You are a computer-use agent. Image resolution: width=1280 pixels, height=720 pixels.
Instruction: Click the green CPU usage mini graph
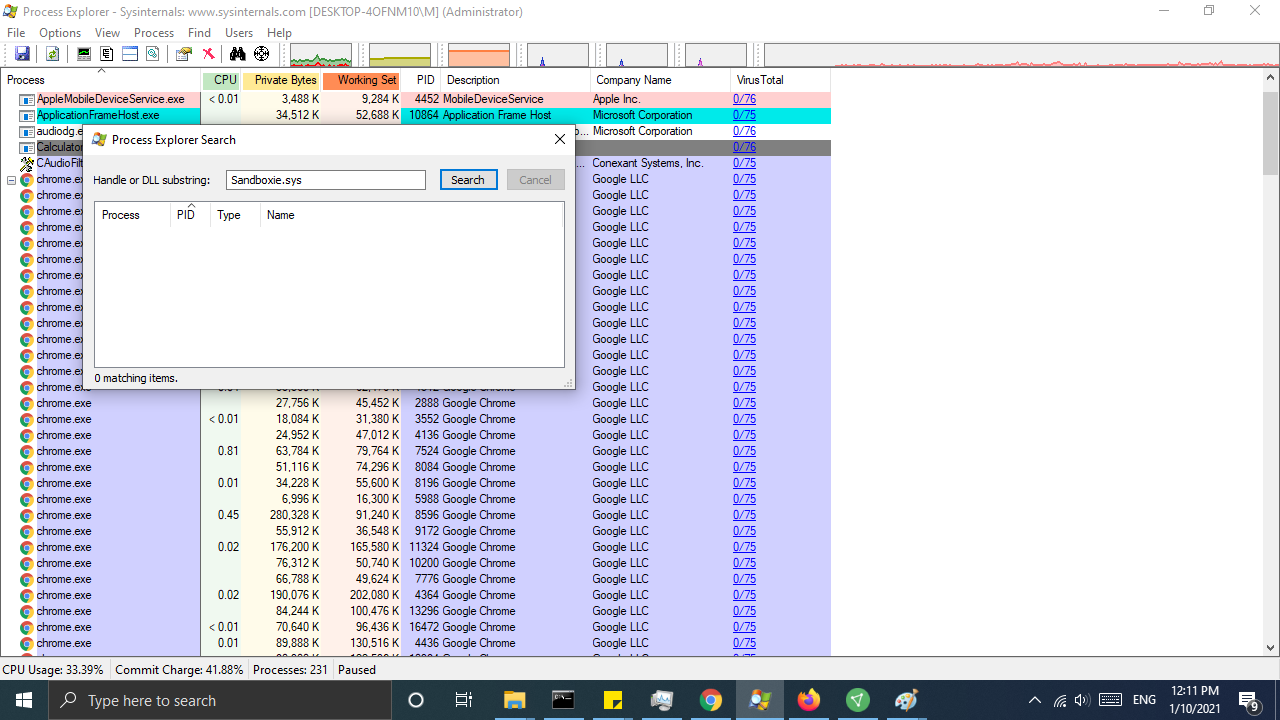(321, 55)
